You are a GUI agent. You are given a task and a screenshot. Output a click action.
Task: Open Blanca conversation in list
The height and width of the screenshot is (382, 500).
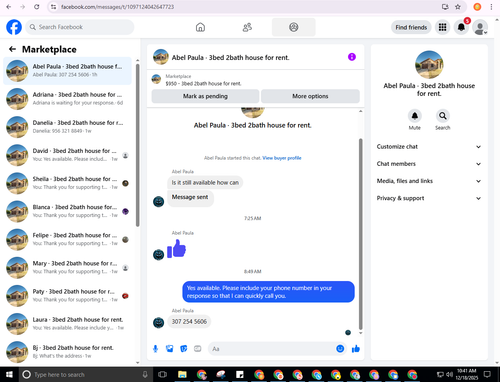(x=67, y=211)
